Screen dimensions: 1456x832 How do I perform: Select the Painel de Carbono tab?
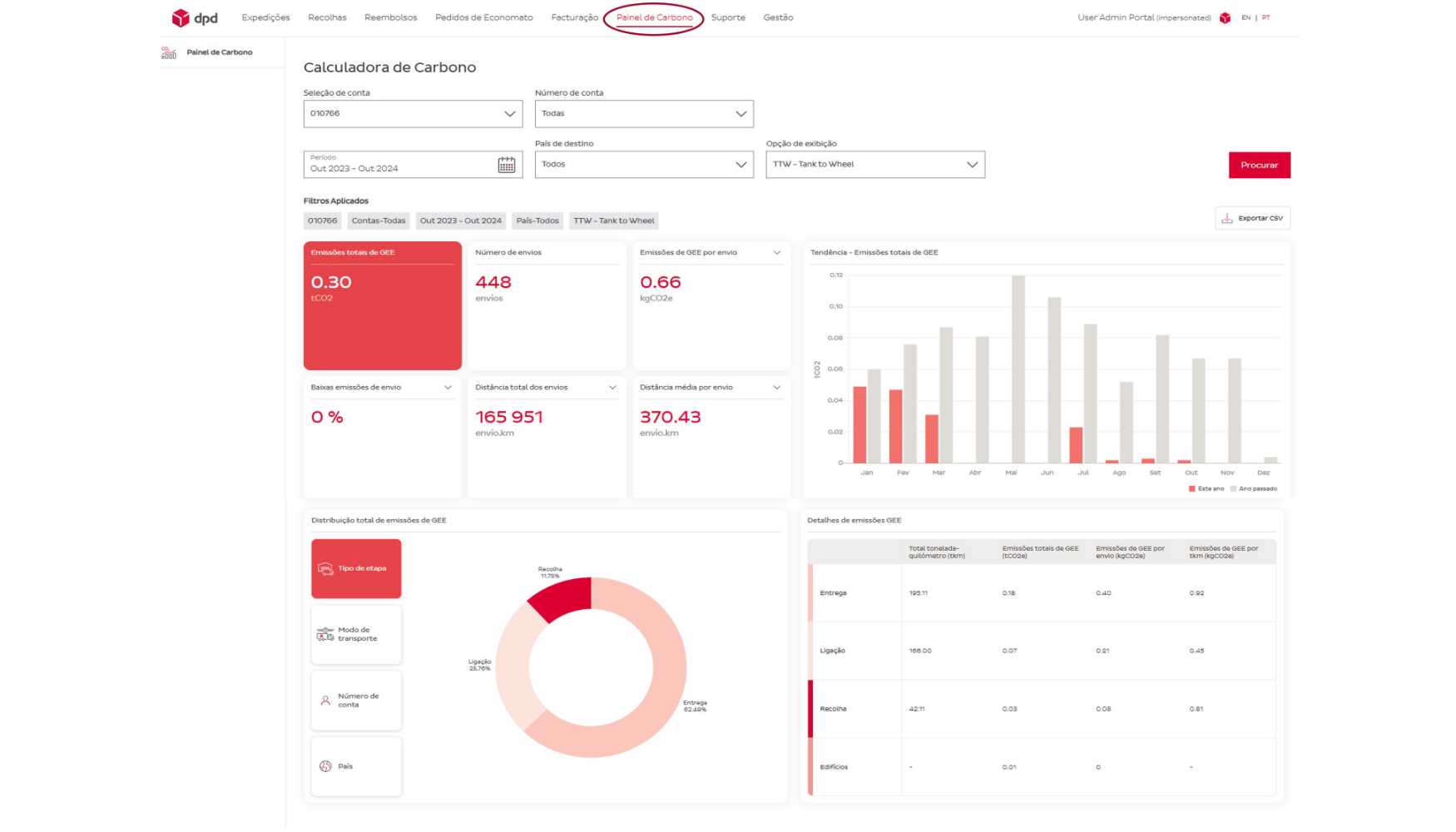point(654,17)
